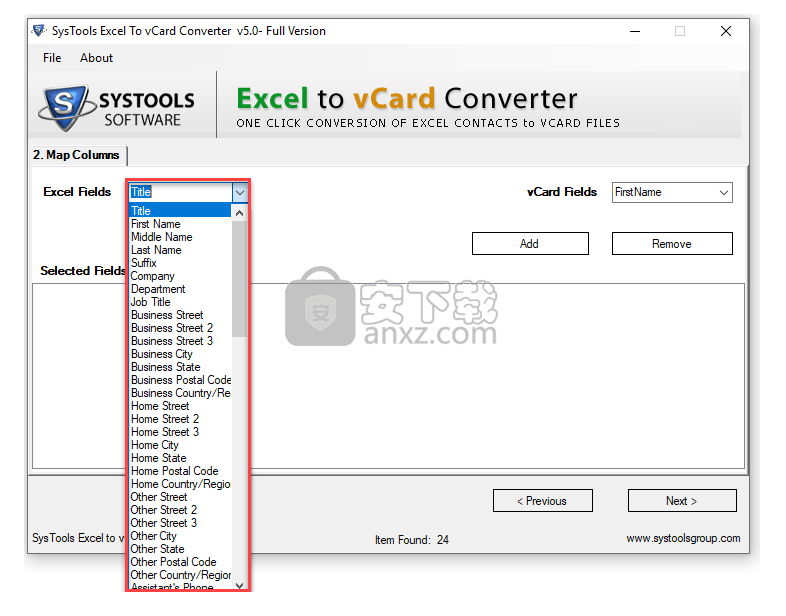Proceed with the Next button
Viewport: 786px width, 616px height.
[x=682, y=501]
